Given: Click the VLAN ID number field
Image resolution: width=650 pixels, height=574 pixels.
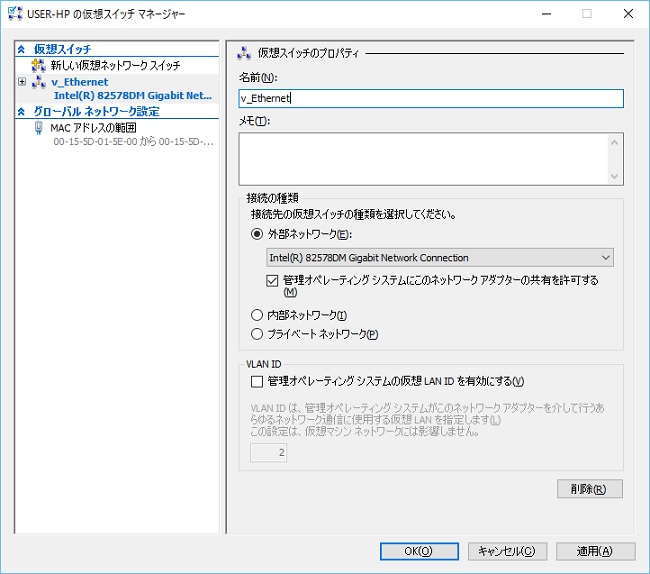Looking at the screenshot, I should (268, 453).
